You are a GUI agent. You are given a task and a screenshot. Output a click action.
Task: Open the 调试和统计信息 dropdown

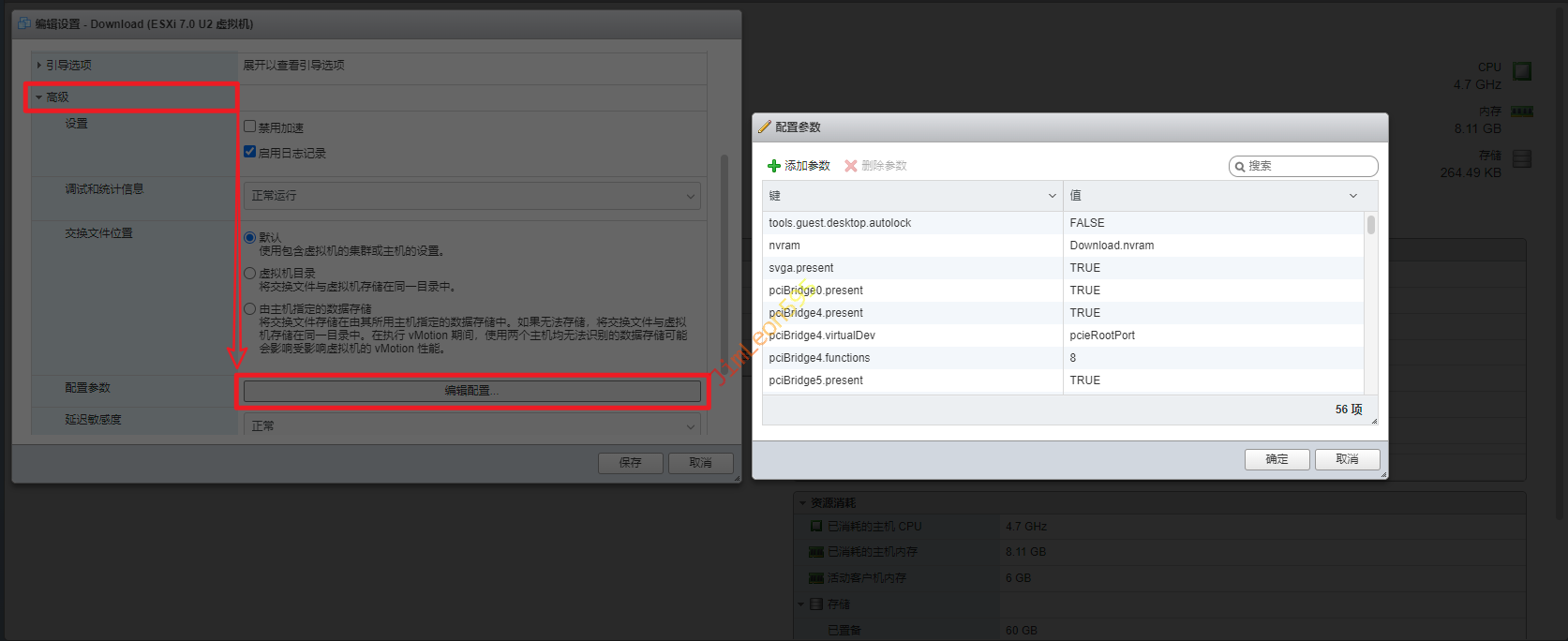pos(471,196)
